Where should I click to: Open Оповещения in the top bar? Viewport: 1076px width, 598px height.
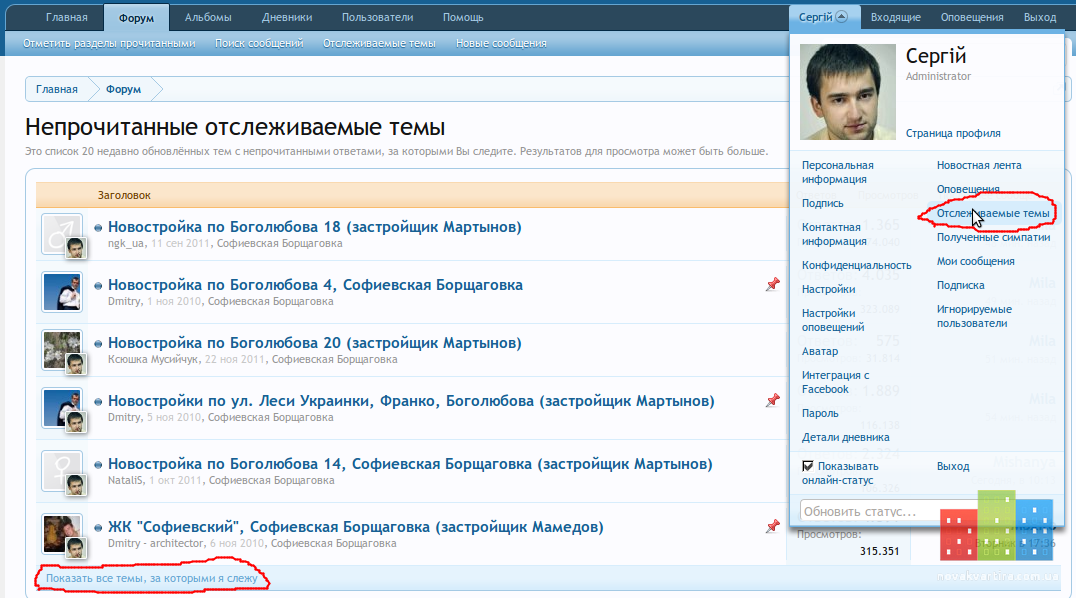pyautogui.click(x=972, y=17)
